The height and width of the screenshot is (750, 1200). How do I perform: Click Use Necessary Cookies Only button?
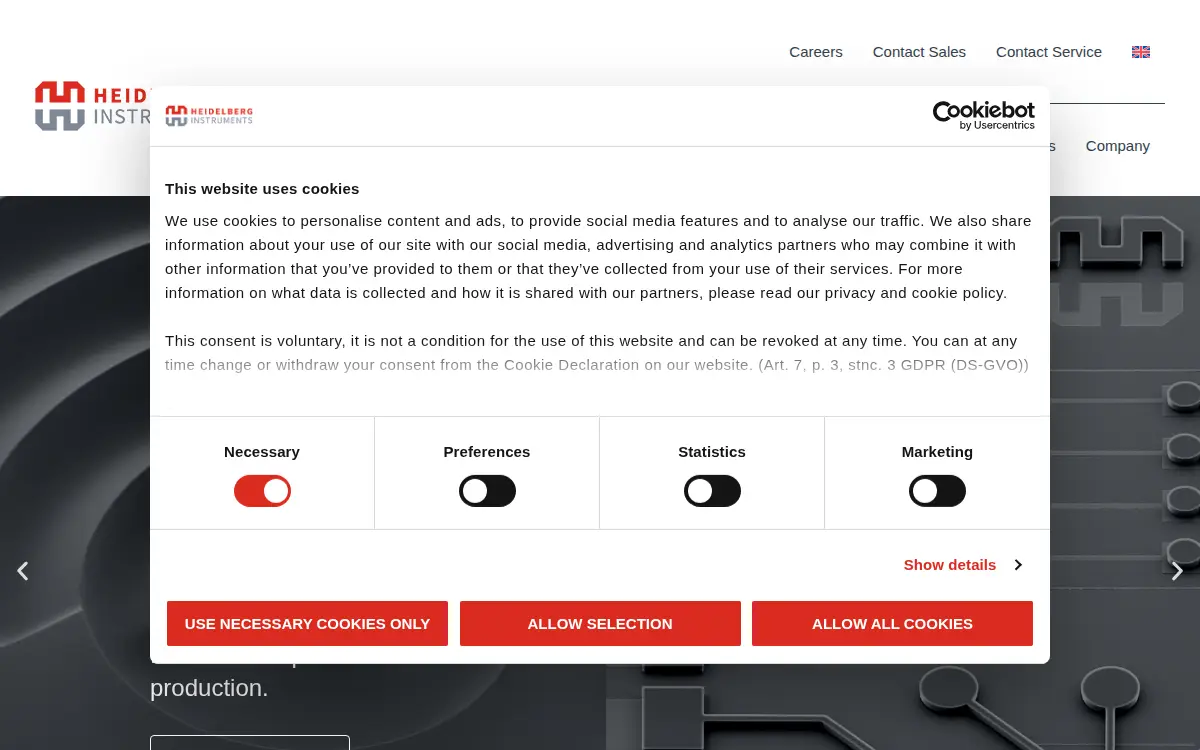click(x=307, y=623)
